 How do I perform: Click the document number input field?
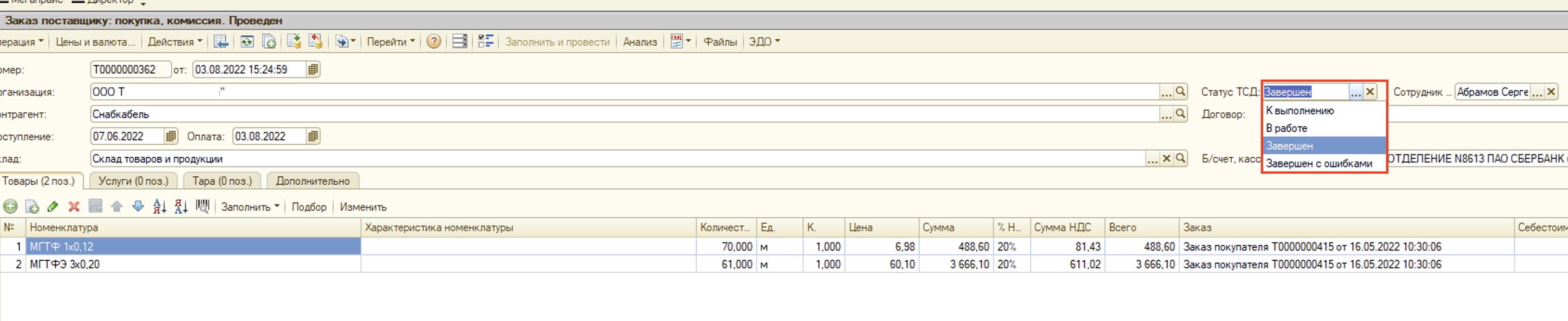(x=130, y=69)
